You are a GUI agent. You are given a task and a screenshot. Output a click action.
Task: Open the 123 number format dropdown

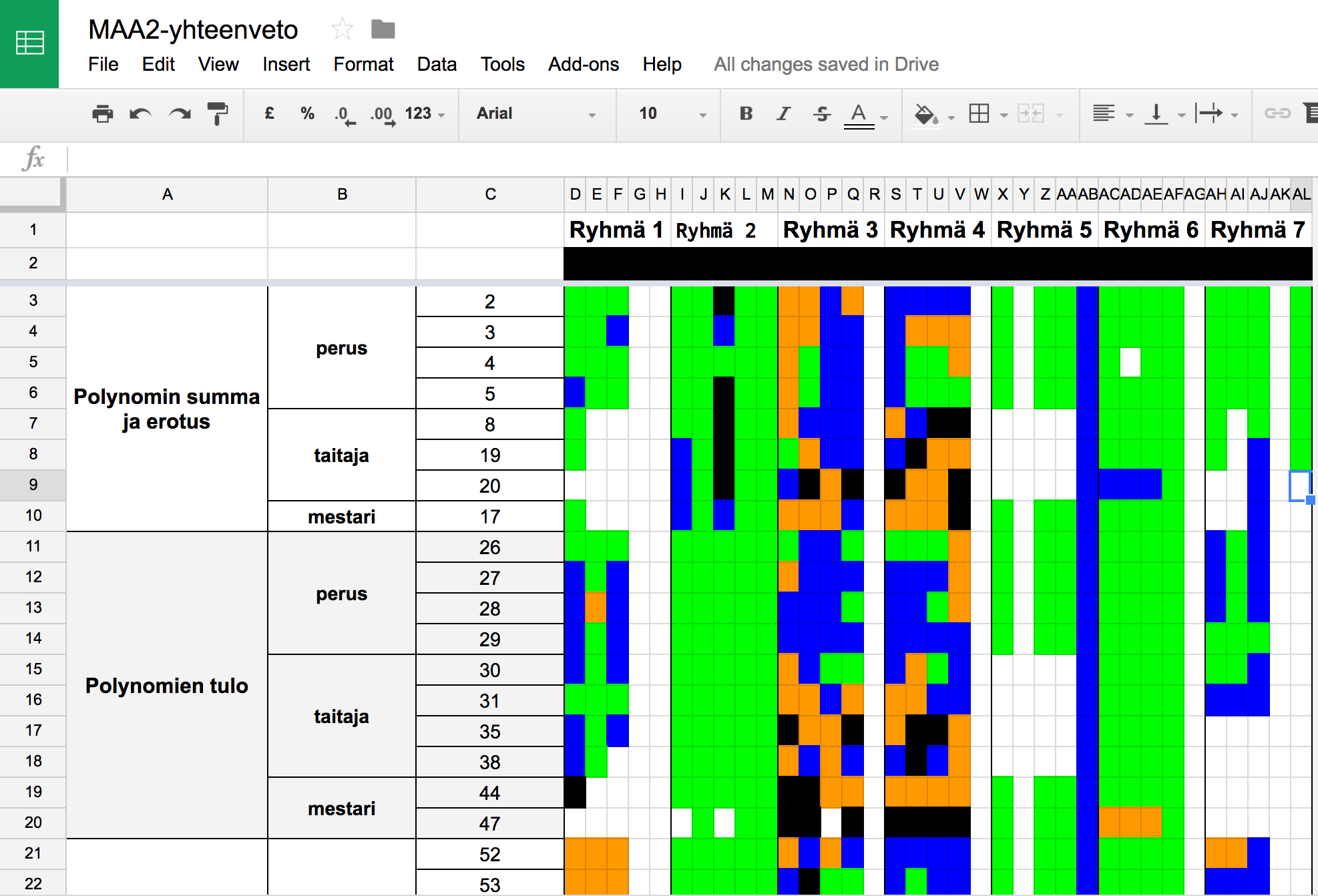coord(425,114)
